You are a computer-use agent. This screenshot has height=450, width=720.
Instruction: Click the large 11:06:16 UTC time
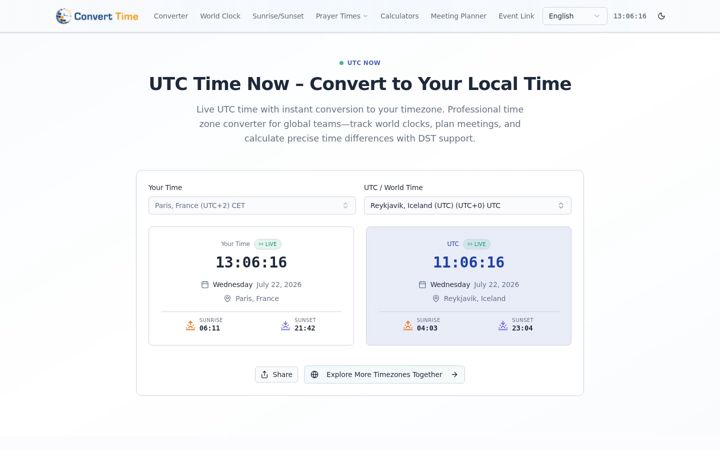(x=469, y=262)
